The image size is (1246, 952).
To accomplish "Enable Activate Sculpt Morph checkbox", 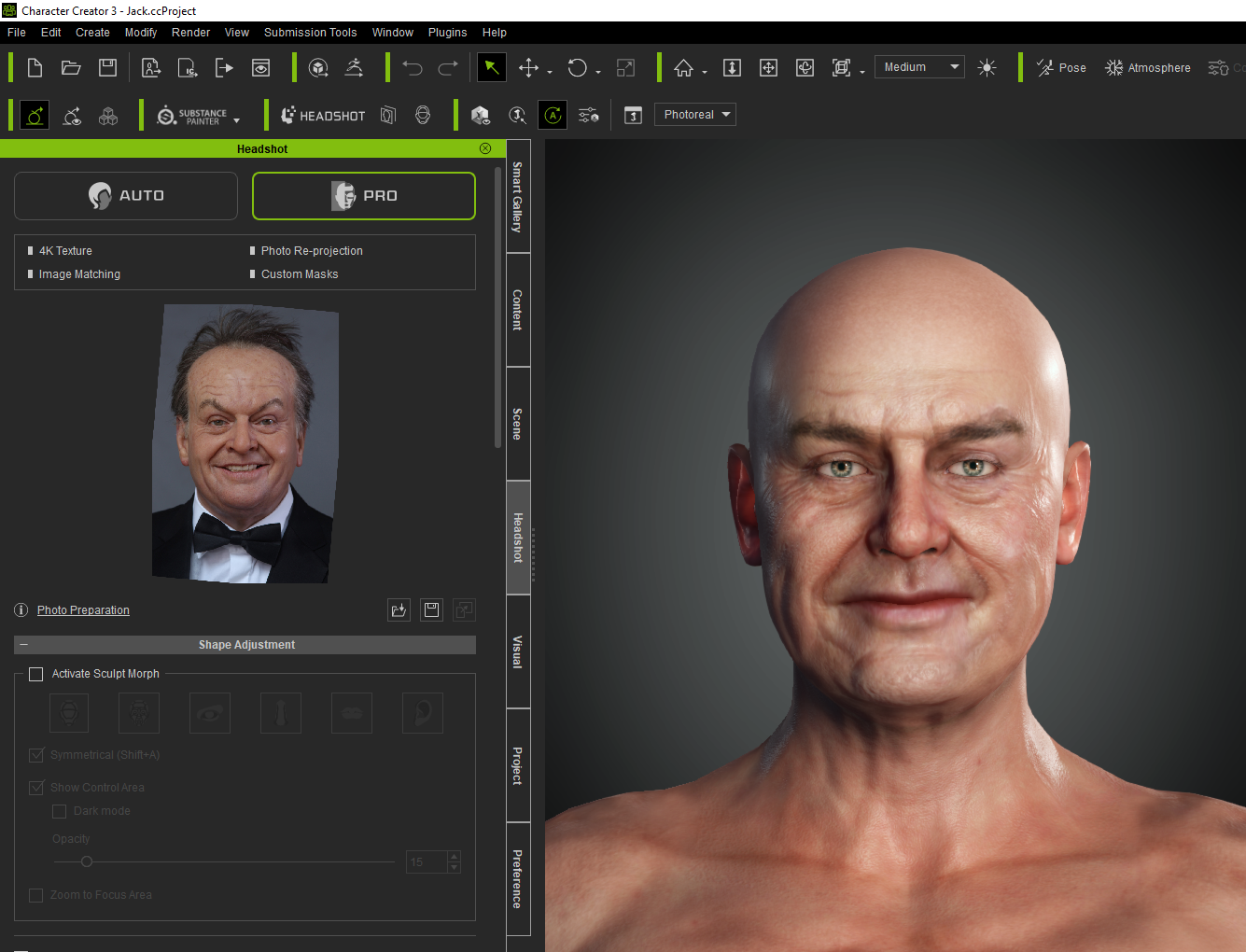I will pos(36,674).
